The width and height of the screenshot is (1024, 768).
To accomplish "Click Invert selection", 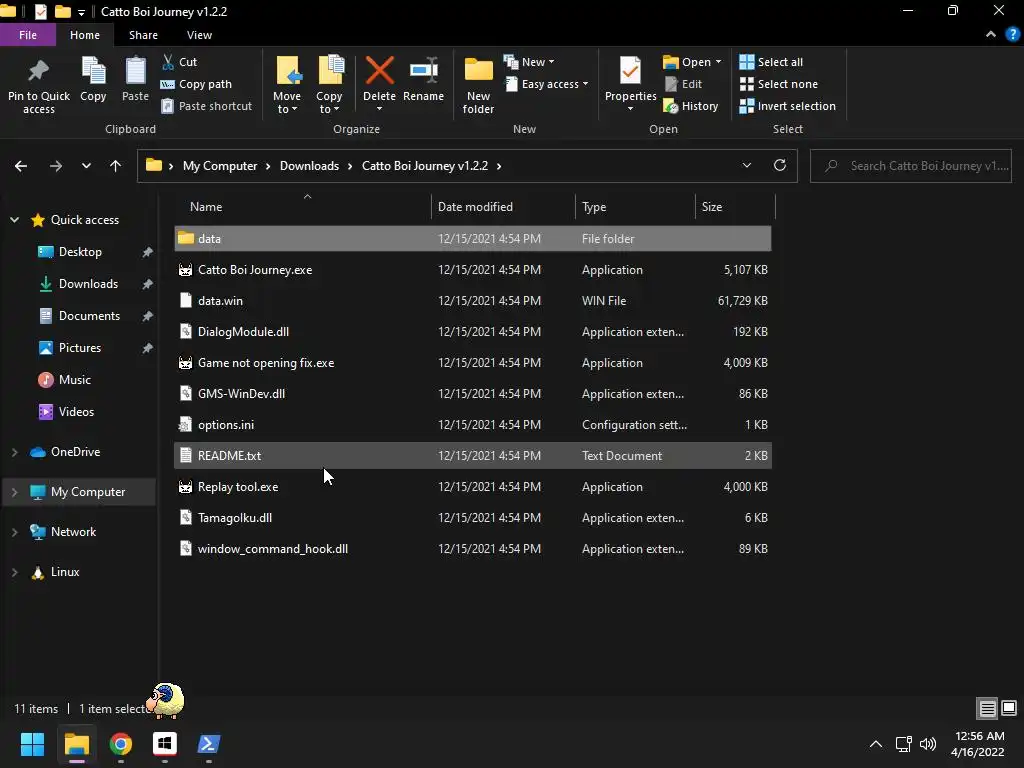I will (787, 106).
